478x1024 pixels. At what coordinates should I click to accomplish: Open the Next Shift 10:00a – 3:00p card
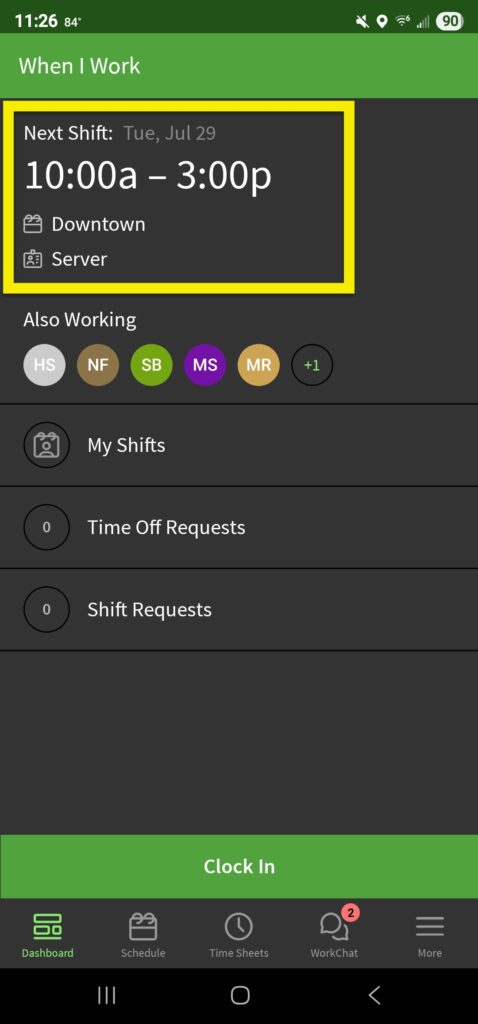(179, 197)
